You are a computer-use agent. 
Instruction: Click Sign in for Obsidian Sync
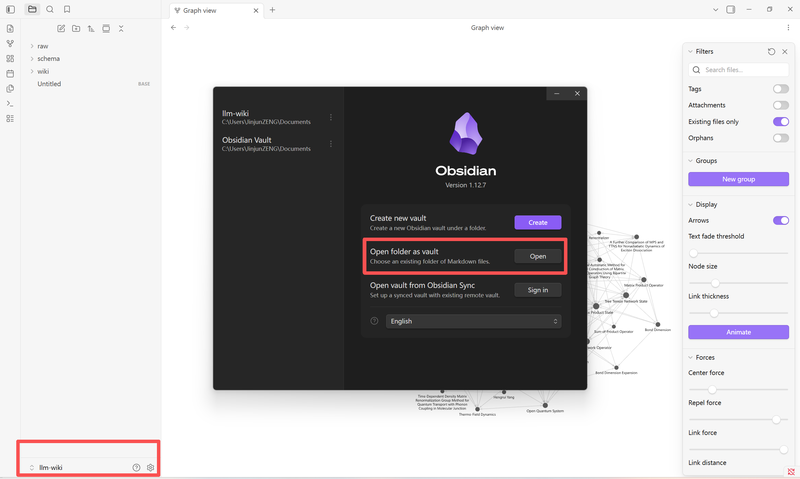coord(538,290)
